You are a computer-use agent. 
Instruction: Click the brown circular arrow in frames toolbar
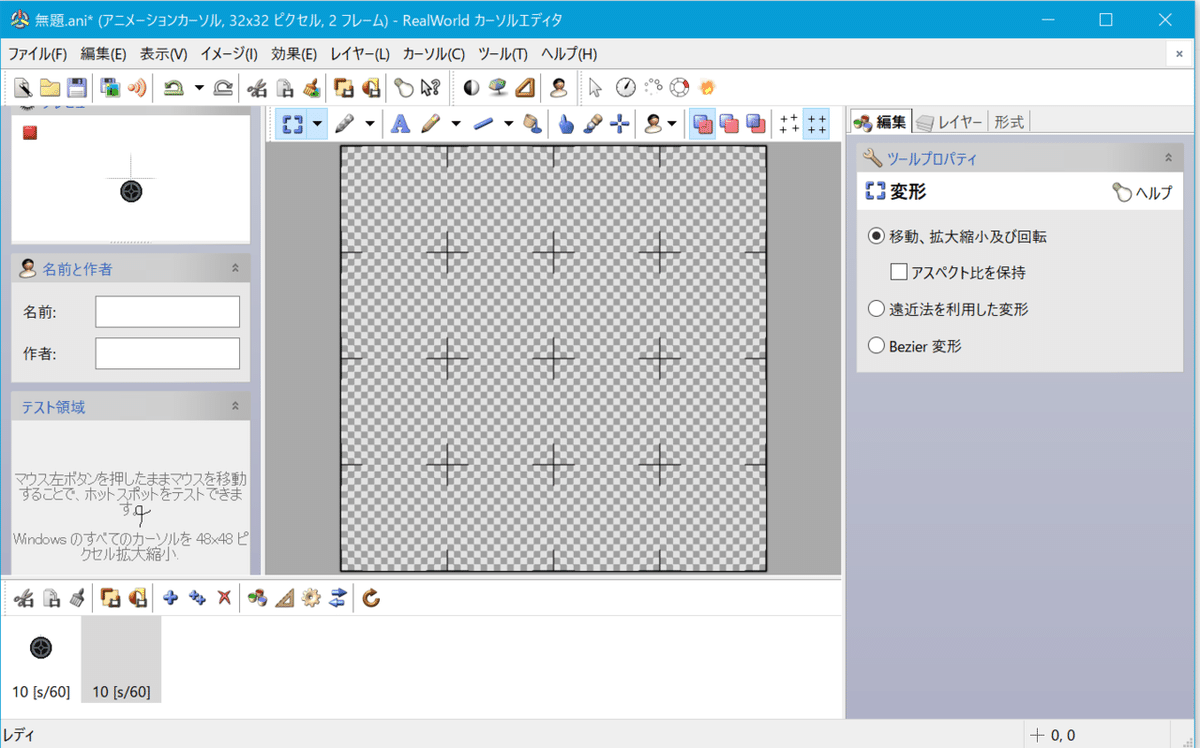pos(371,598)
